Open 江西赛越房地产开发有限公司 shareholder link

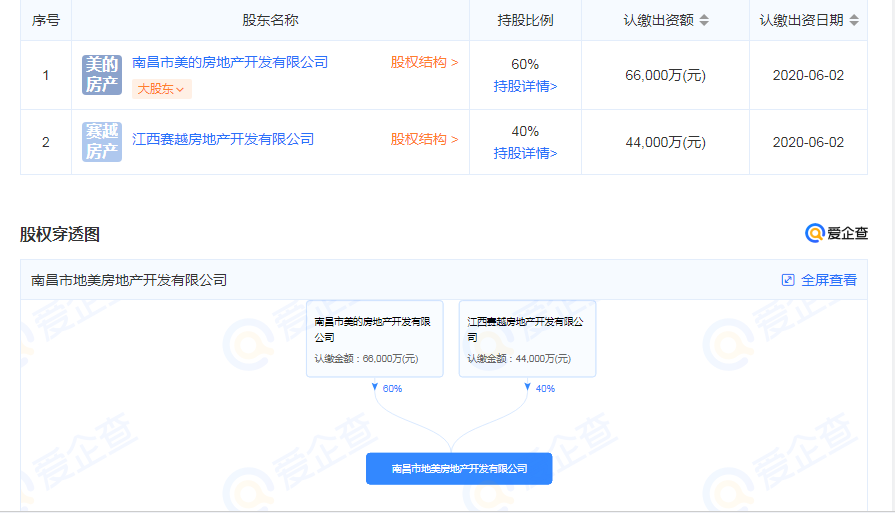pos(223,139)
